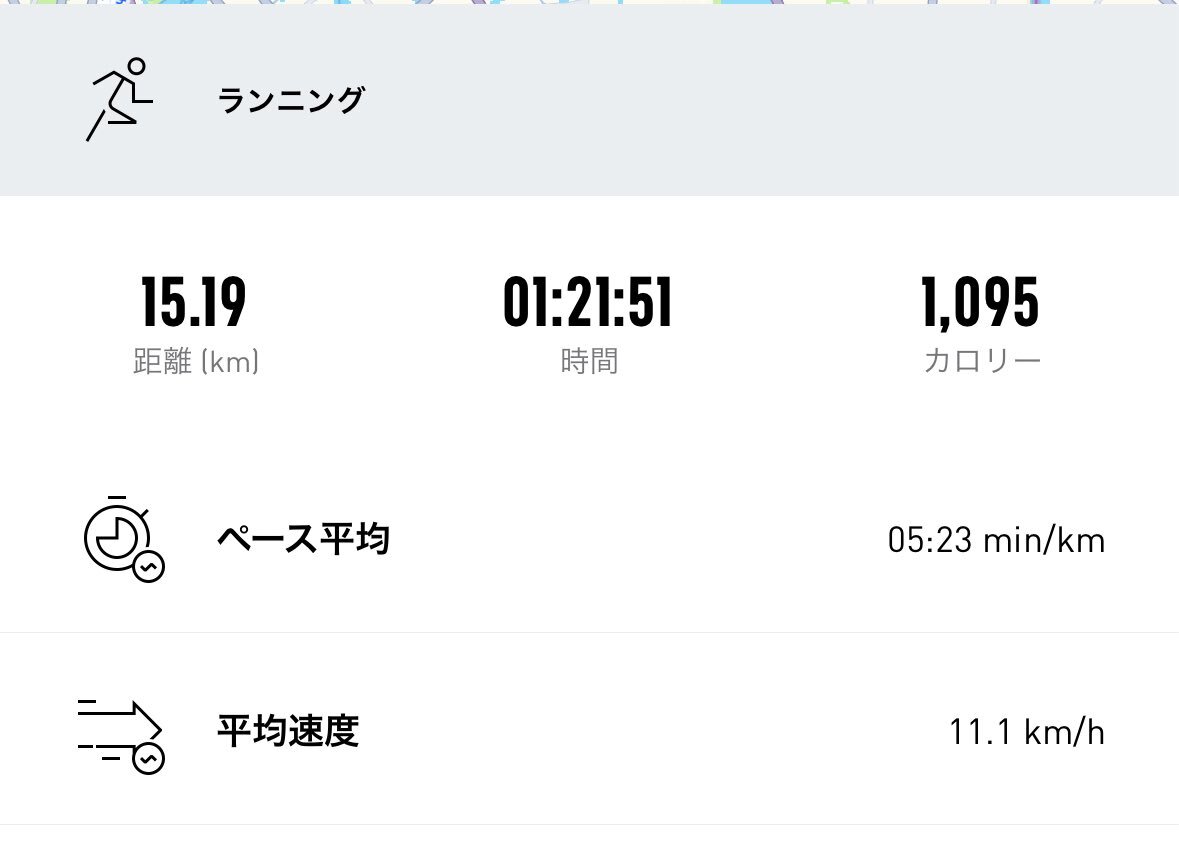Image resolution: width=1179 pixels, height=853 pixels.
Task: Tap the arrow average speed icon
Action: 121,736
